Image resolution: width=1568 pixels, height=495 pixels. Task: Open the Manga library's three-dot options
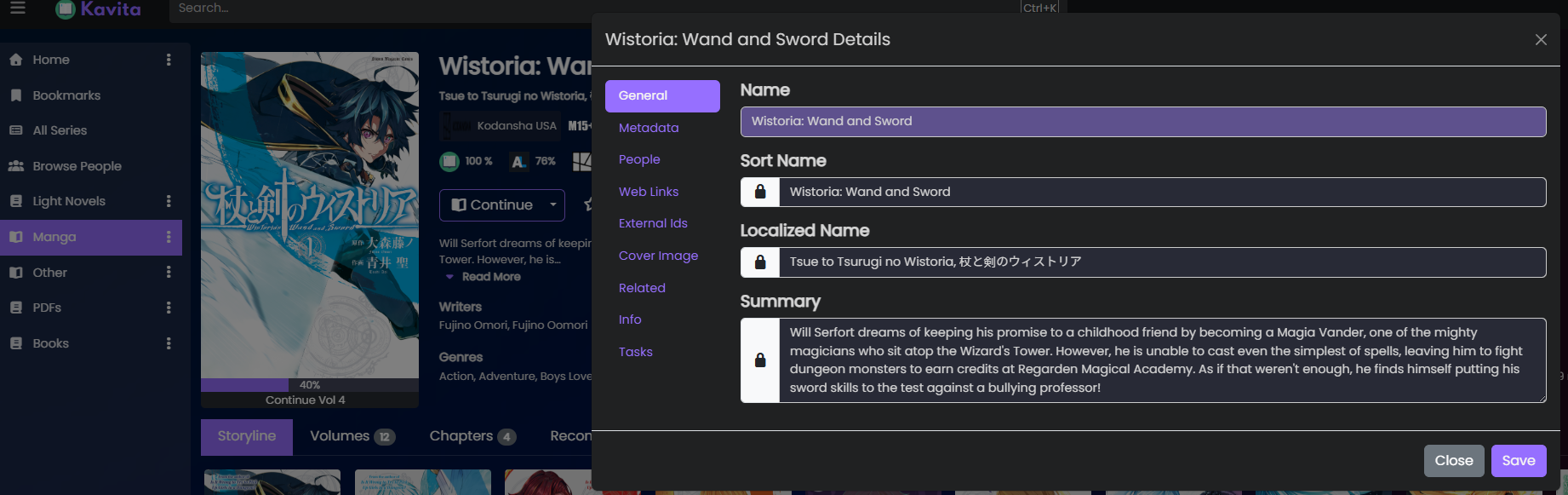(169, 237)
